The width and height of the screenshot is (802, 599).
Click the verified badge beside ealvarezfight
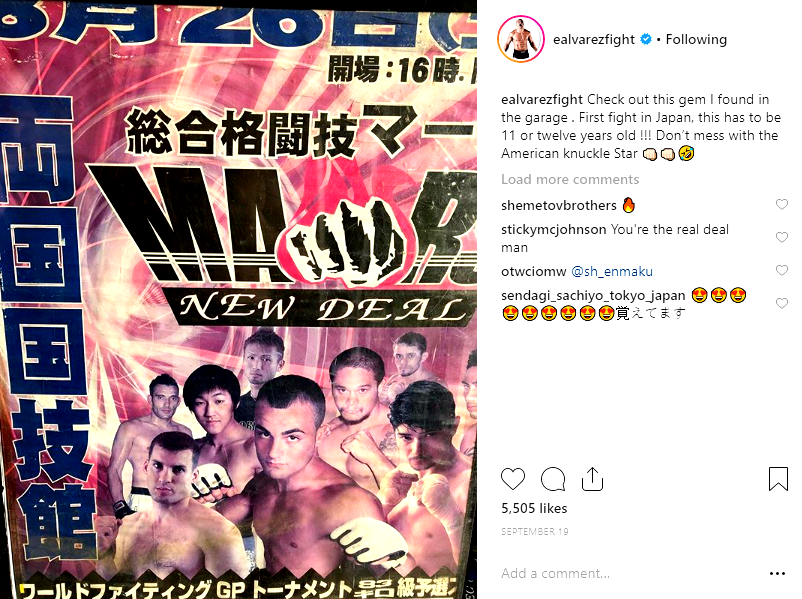click(x=646, y=39)
